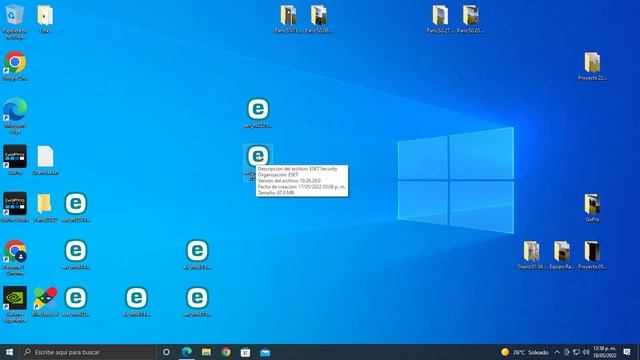Open File Explorer from the taskbar
The width and height of the screenshot is (640, 360).
pyautogui.click(x=206, y=352)
